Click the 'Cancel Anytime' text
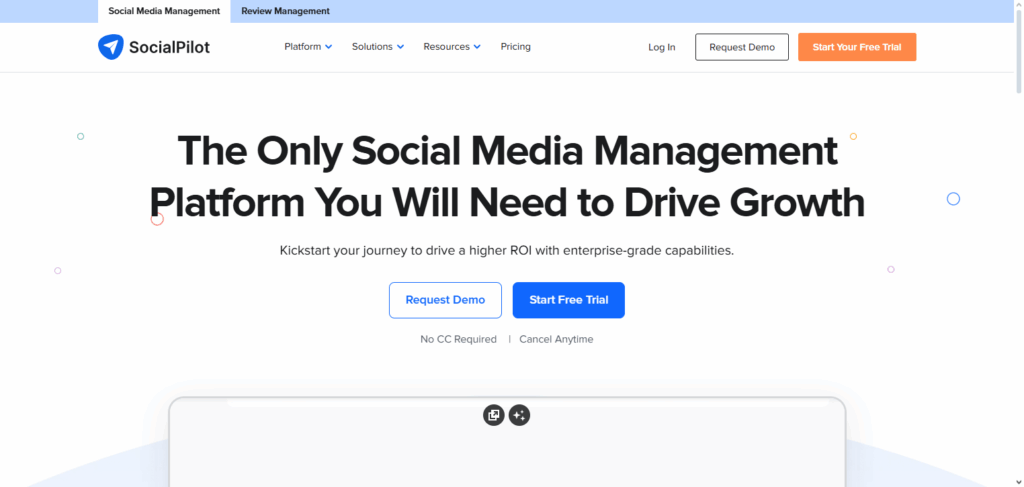Image resolution: width=1024 pixels, height=487 pixels. [556, 339]
